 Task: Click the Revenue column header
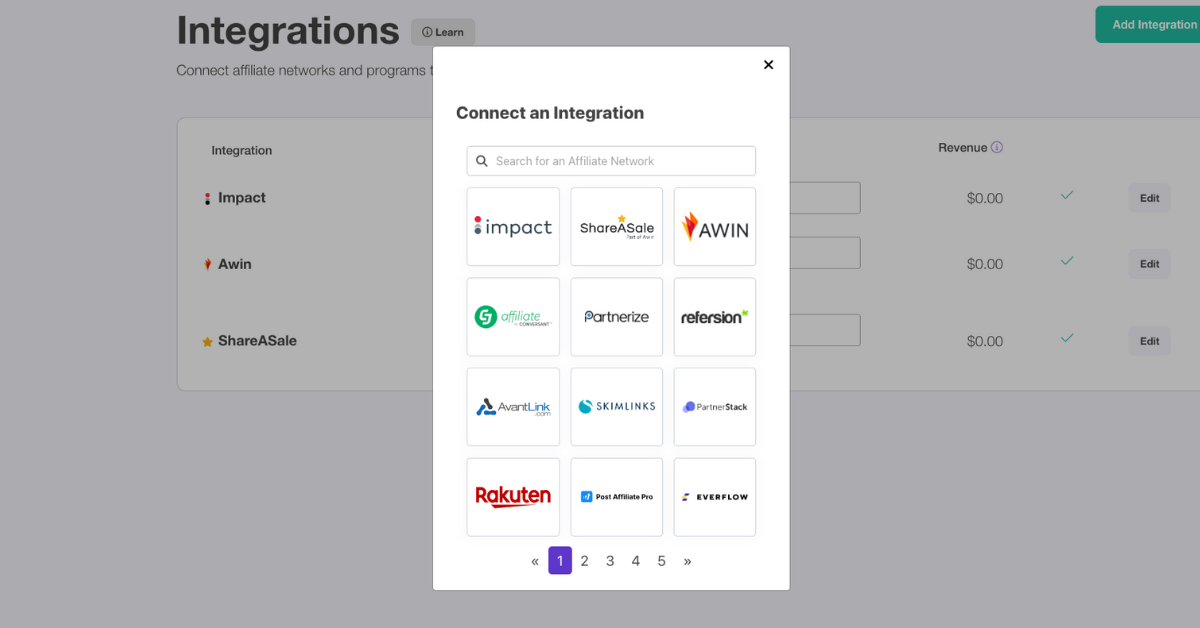(962, 148)
